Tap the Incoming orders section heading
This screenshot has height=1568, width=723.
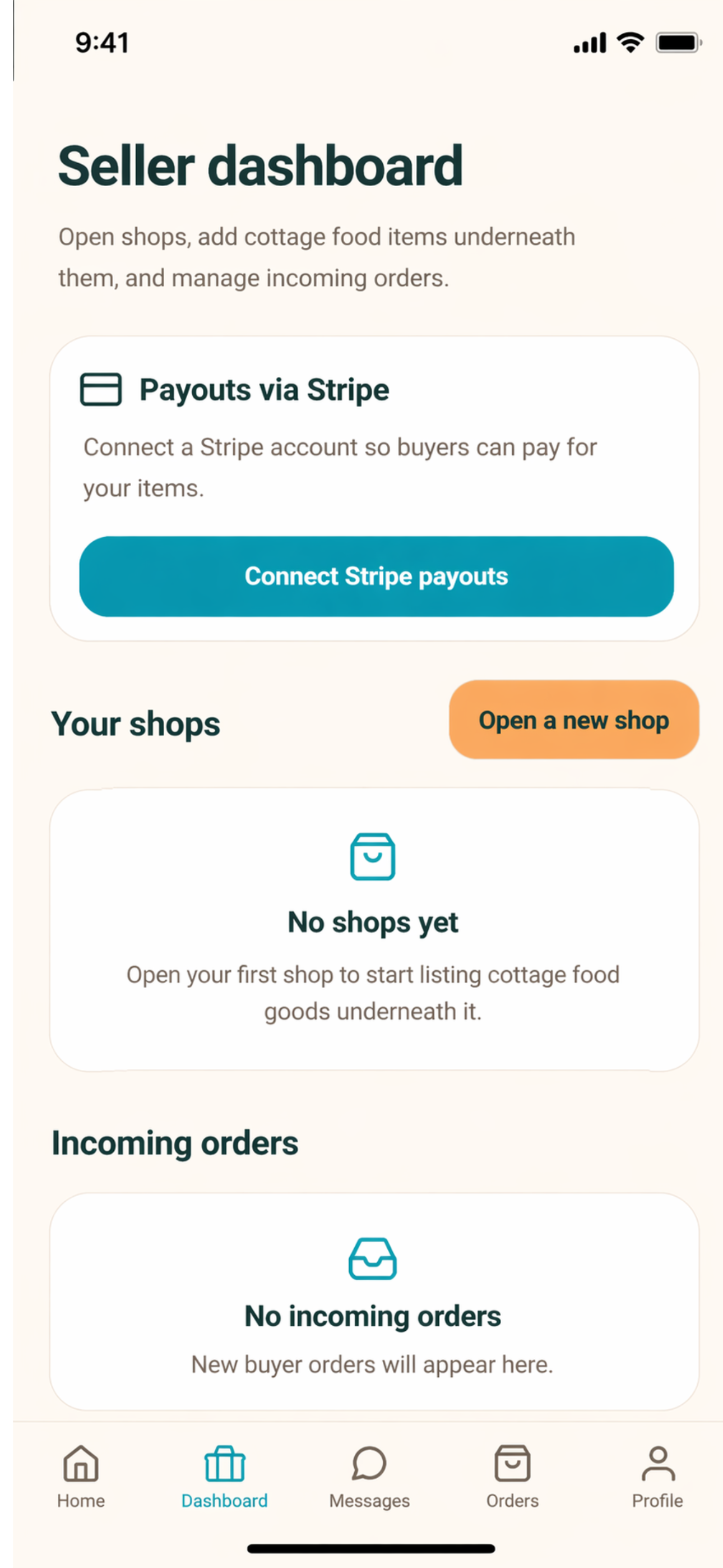[175, 1142]
